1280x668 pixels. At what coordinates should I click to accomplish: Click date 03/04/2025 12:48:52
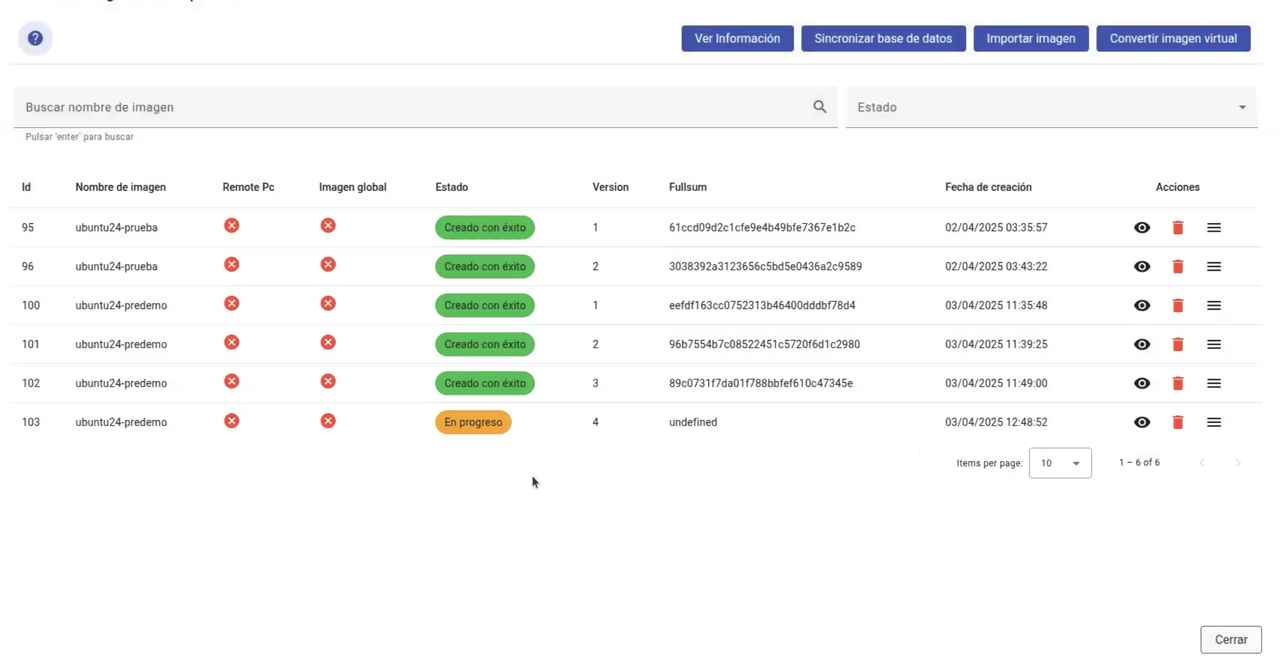[996, 423]
